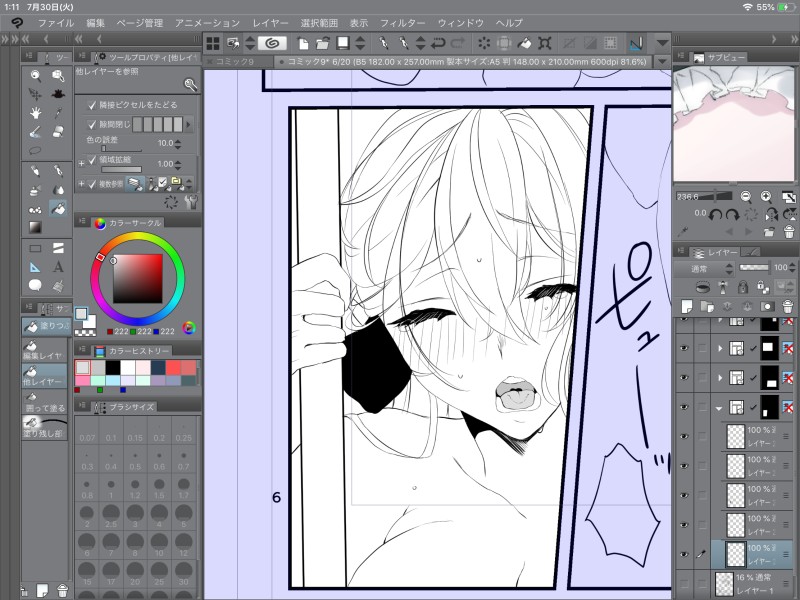Click layer opacity slider in Layer panel

pos(754,267)
